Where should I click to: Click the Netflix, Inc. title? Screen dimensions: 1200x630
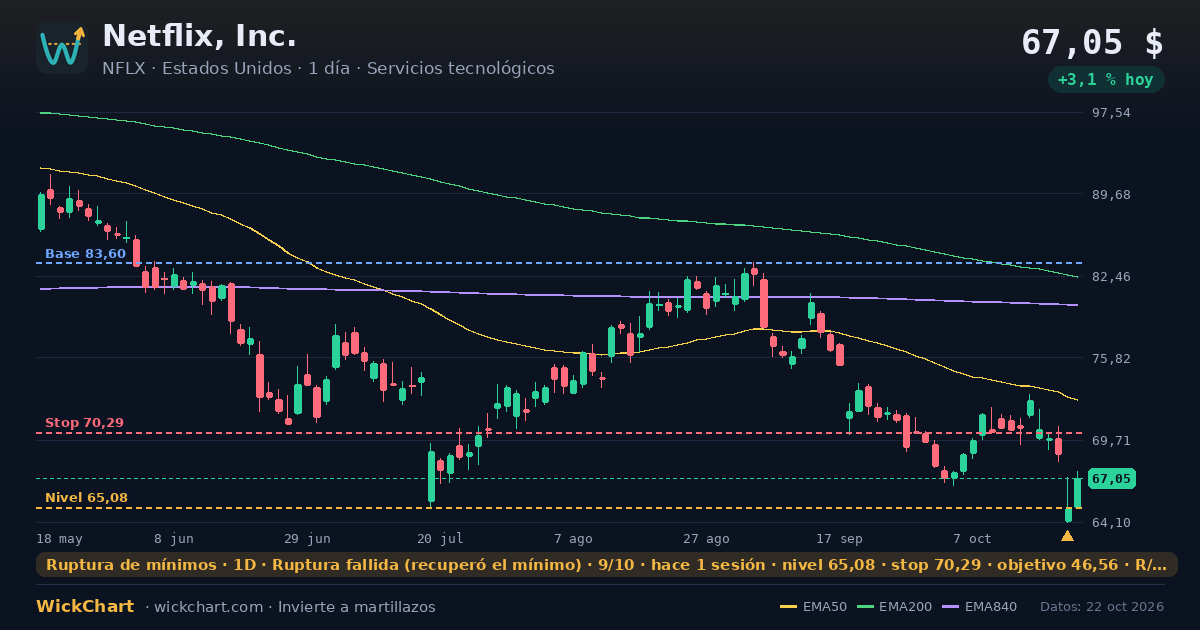pos(200,37)
